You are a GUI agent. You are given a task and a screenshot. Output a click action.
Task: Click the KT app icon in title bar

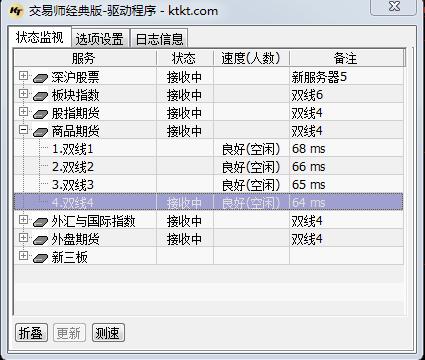(16, 11)
